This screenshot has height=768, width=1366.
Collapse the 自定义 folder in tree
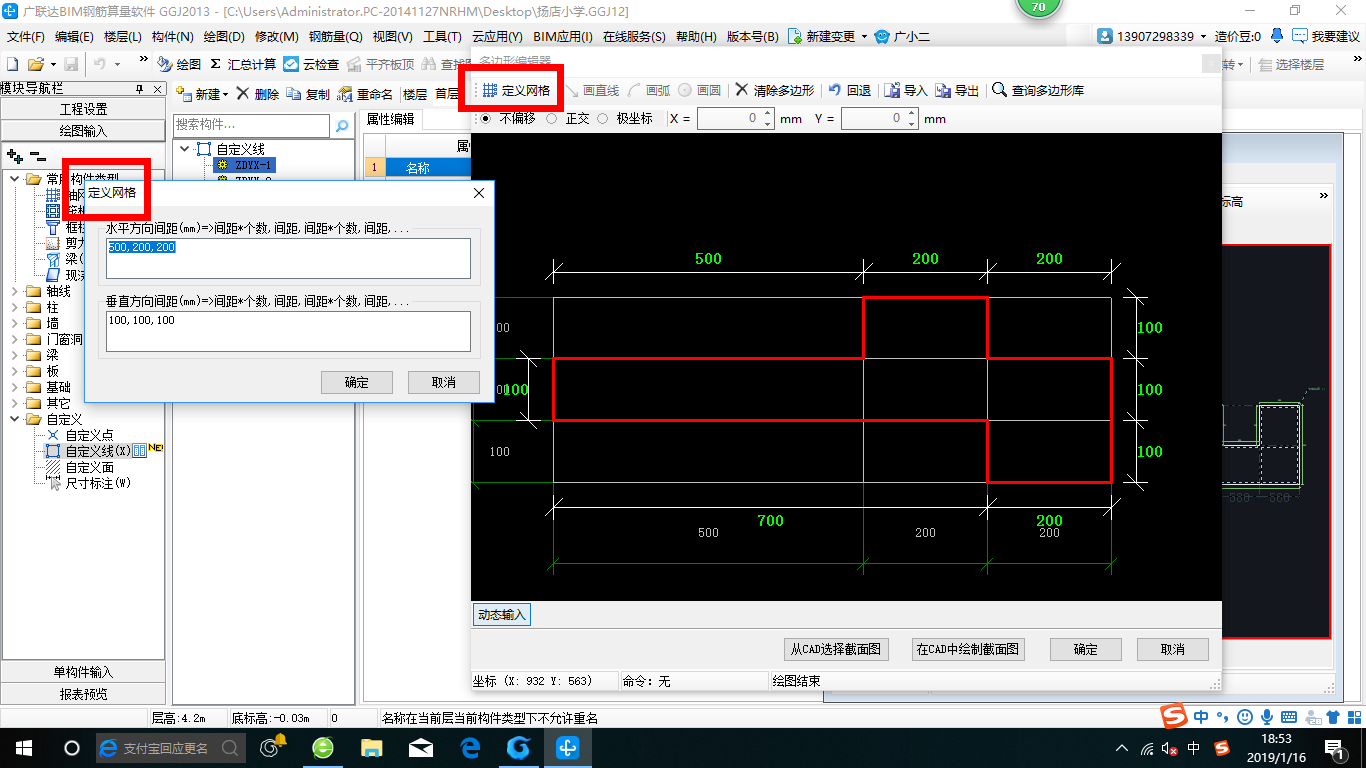(x=14, y=419)
